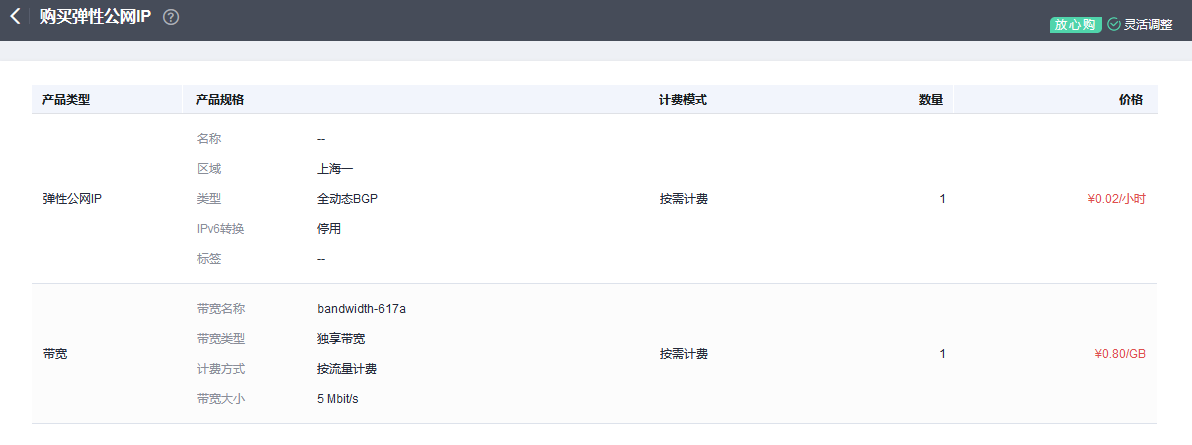Viewport: 1192px width, 445px height.
Task: Click the check-circle icon beside 灵活调整
Action: coord(1114,24)
